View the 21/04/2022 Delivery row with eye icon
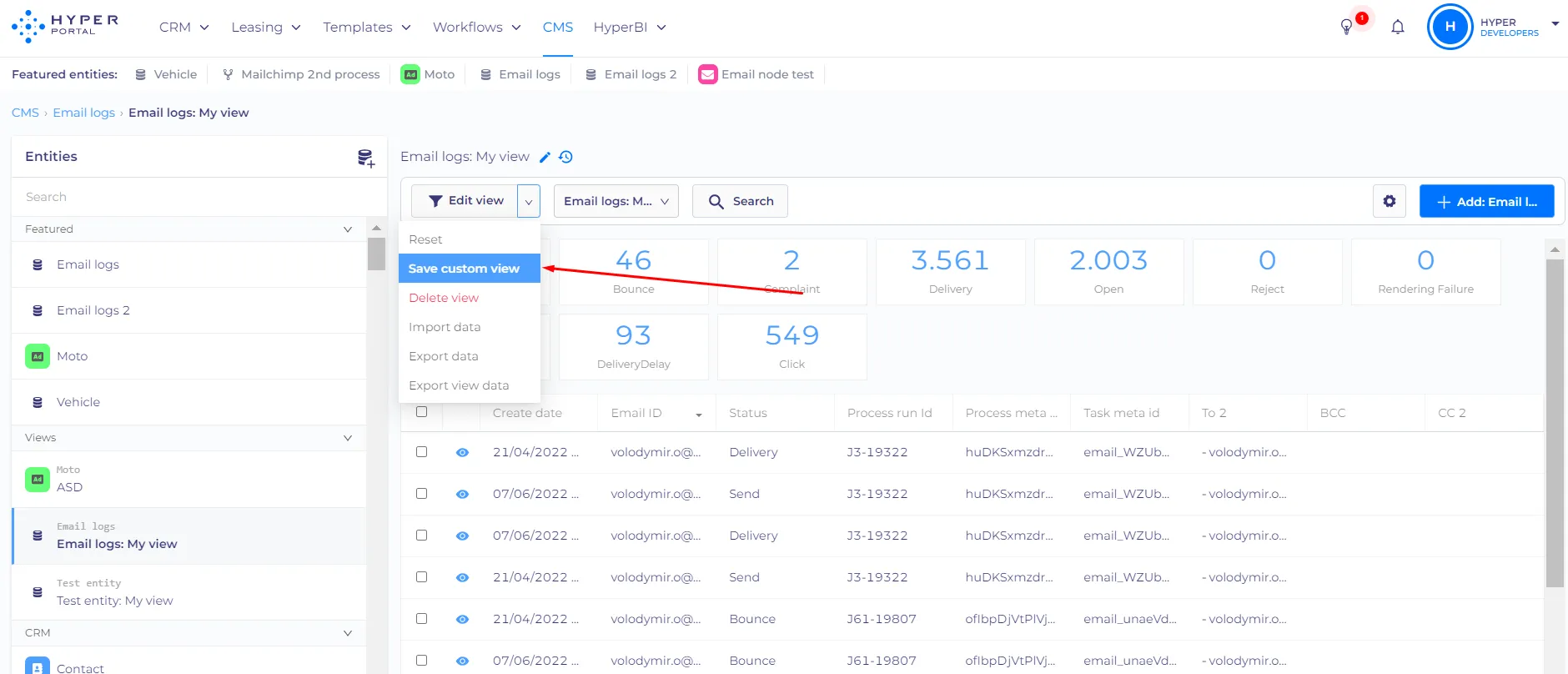Viewport: 1568px width, 674px height. [x=462, y=452]
